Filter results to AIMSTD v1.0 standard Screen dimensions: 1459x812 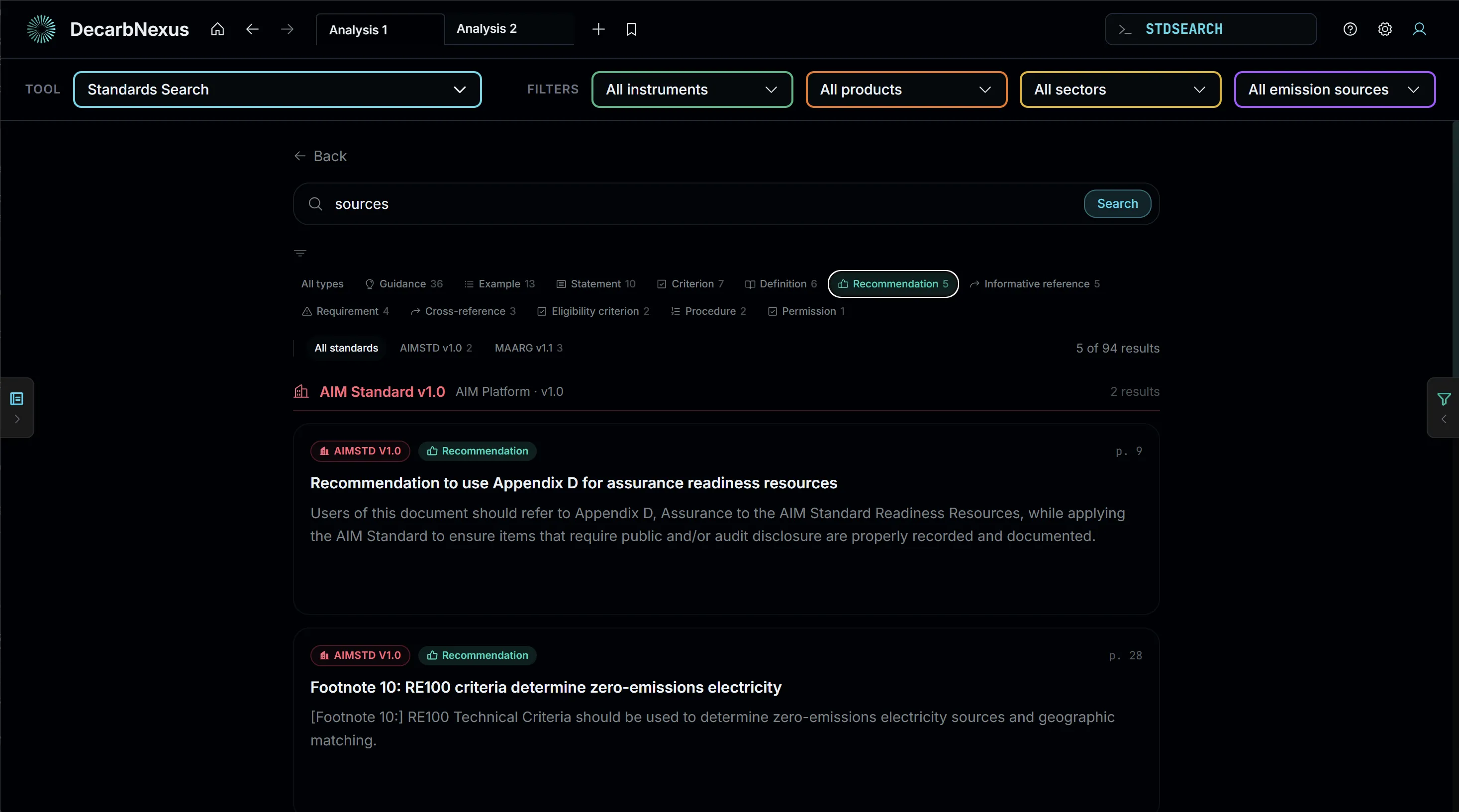(x=436, y=348)
